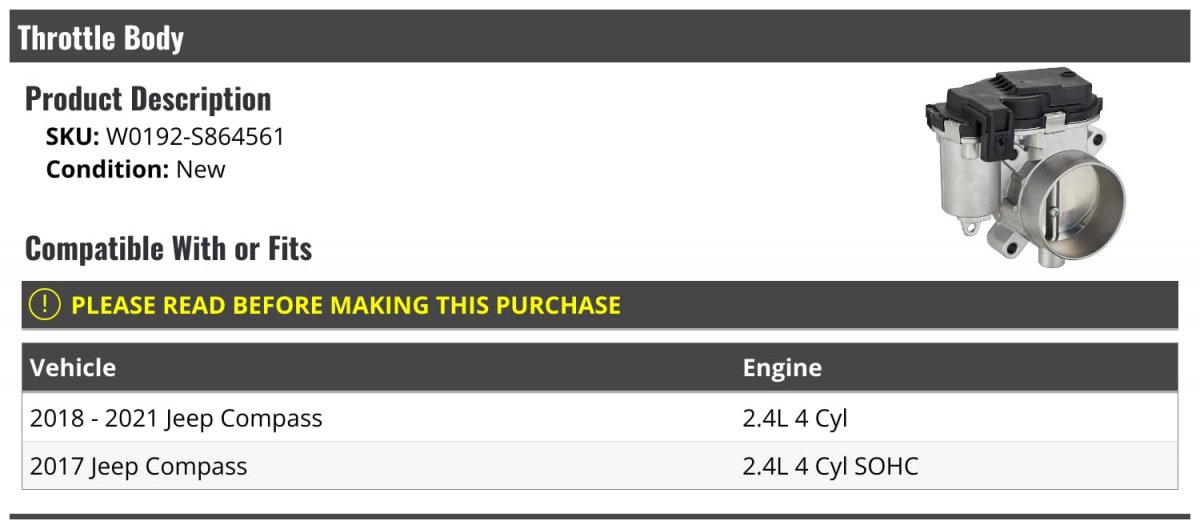Click the round bore opening in the product photo
The height and width of the screenshot is (529, 1200).
(x=1076, y=208)
